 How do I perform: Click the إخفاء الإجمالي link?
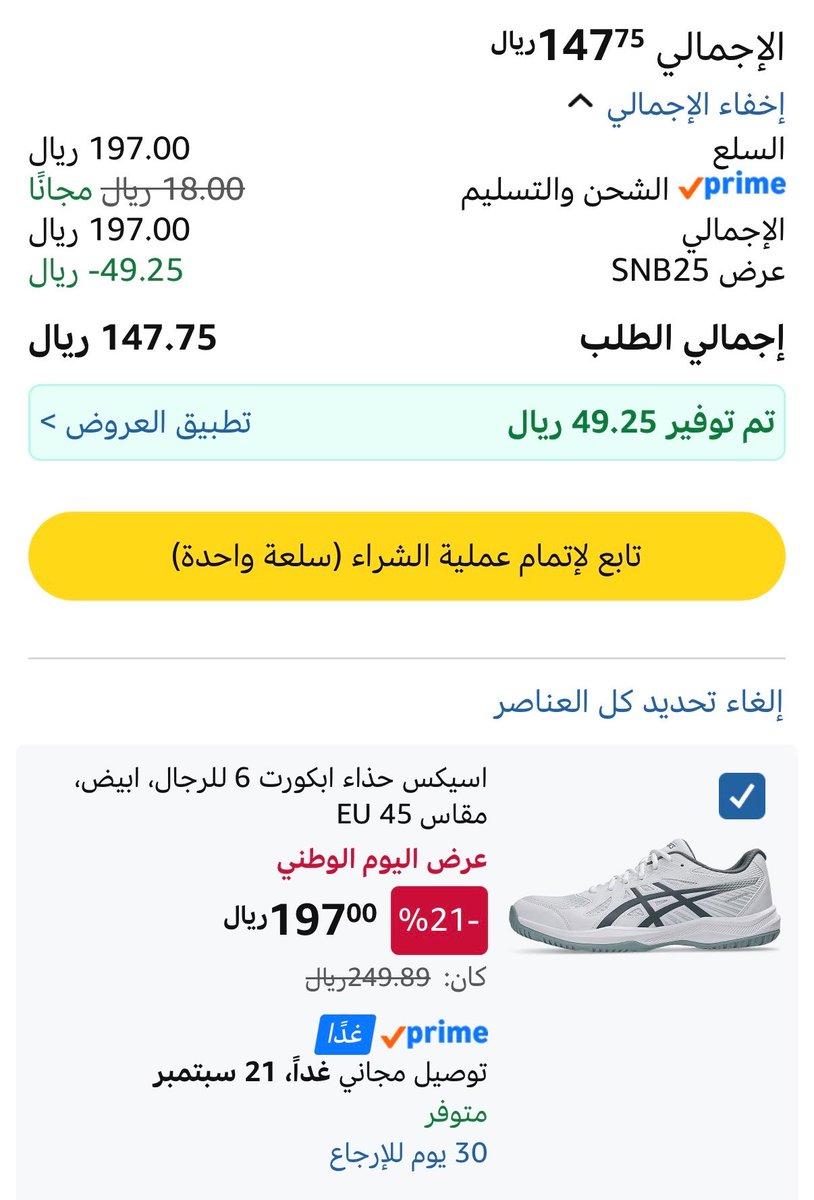click(695, 104)
